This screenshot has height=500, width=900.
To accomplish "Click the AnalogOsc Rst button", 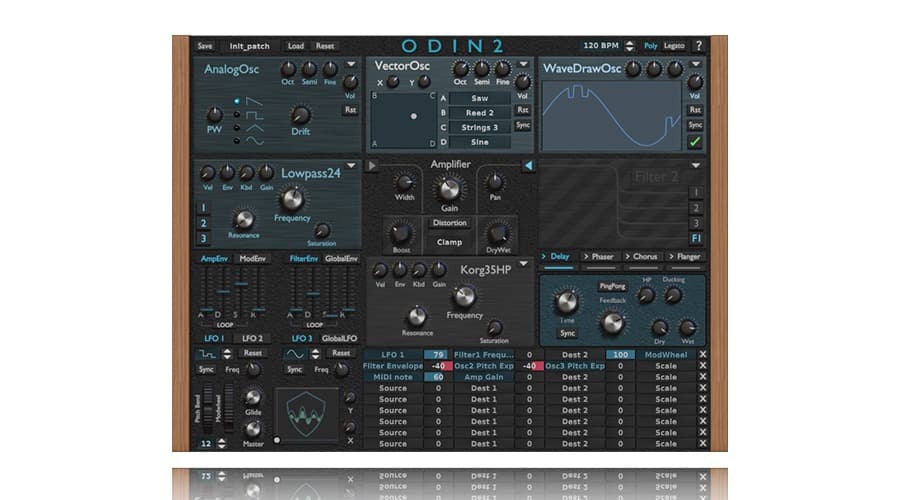I will click(350, 110).
